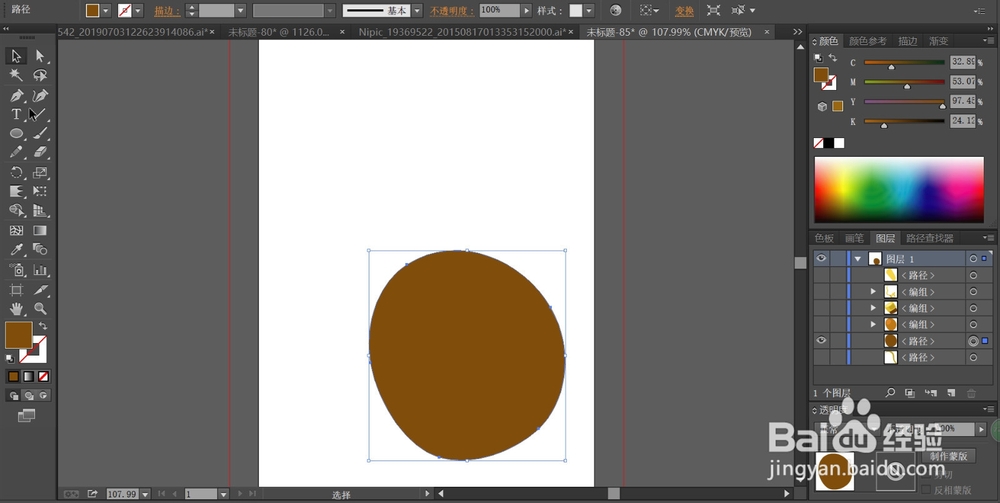The height and width of the screenshot is (503, 1000).
Task: Open the 变换 transform link
Action: click(x=684, y=11)
